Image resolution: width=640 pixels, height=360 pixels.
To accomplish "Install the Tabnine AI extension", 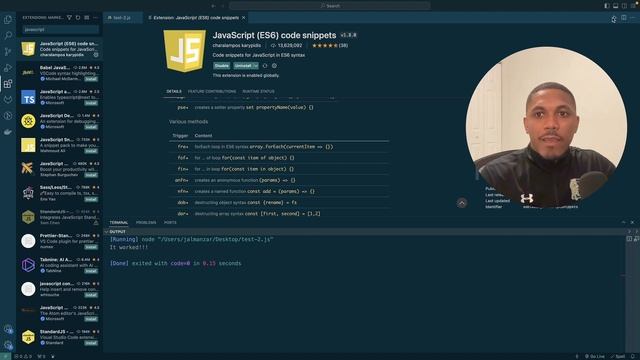I will click(91, 271).
